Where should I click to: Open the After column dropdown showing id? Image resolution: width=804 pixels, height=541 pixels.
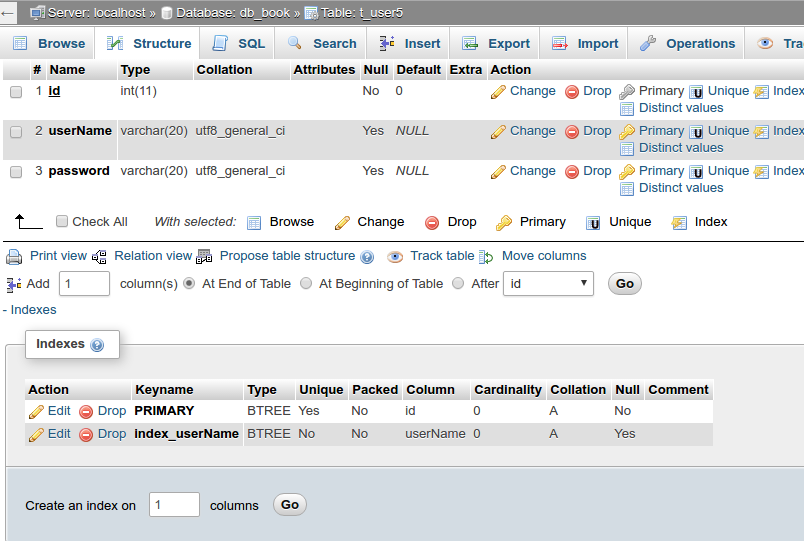(548, 284)
